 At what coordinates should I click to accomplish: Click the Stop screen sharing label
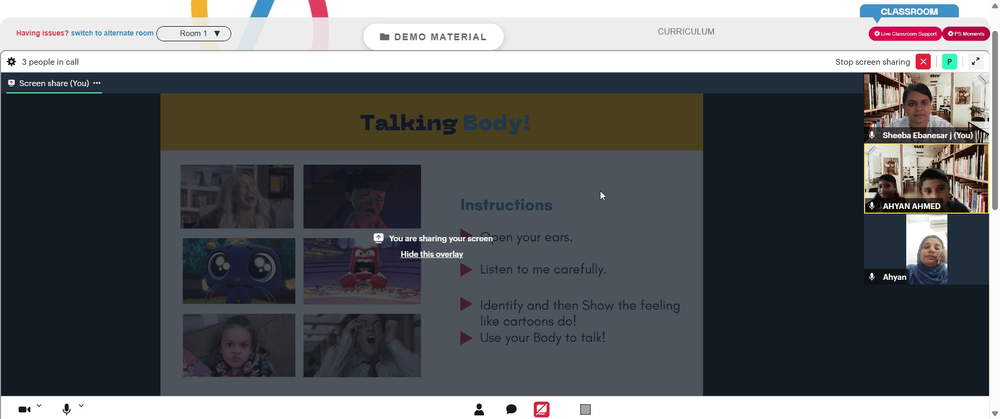[x=872, y=62]
